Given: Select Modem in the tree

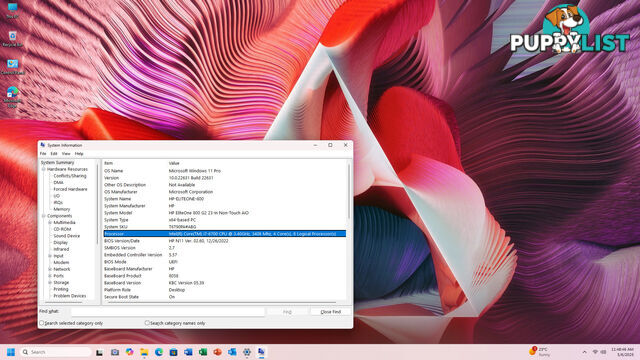Looking at the screenshot, I should click(x=61, y=262).
